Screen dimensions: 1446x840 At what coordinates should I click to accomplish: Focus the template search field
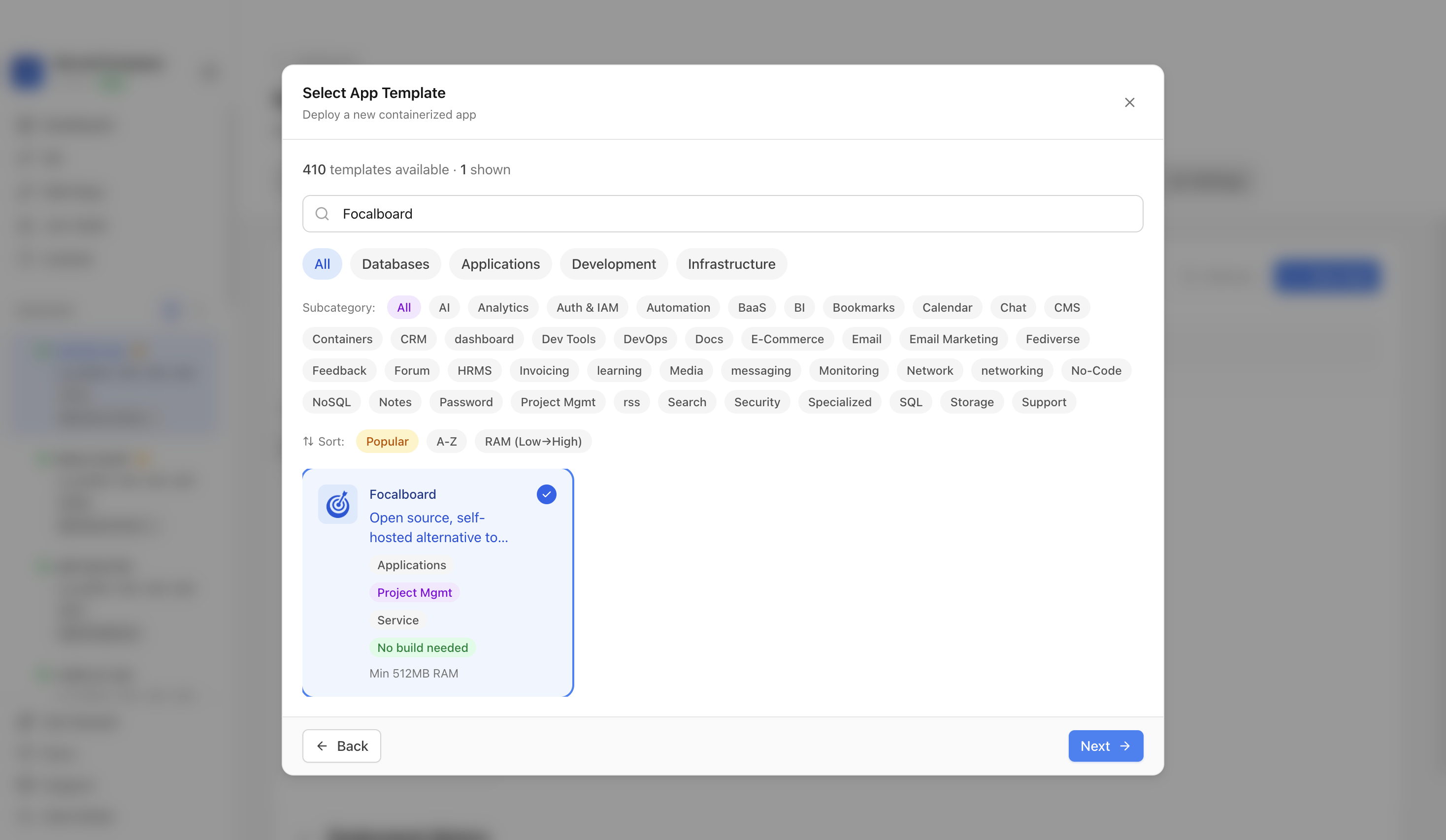(723, 214)
